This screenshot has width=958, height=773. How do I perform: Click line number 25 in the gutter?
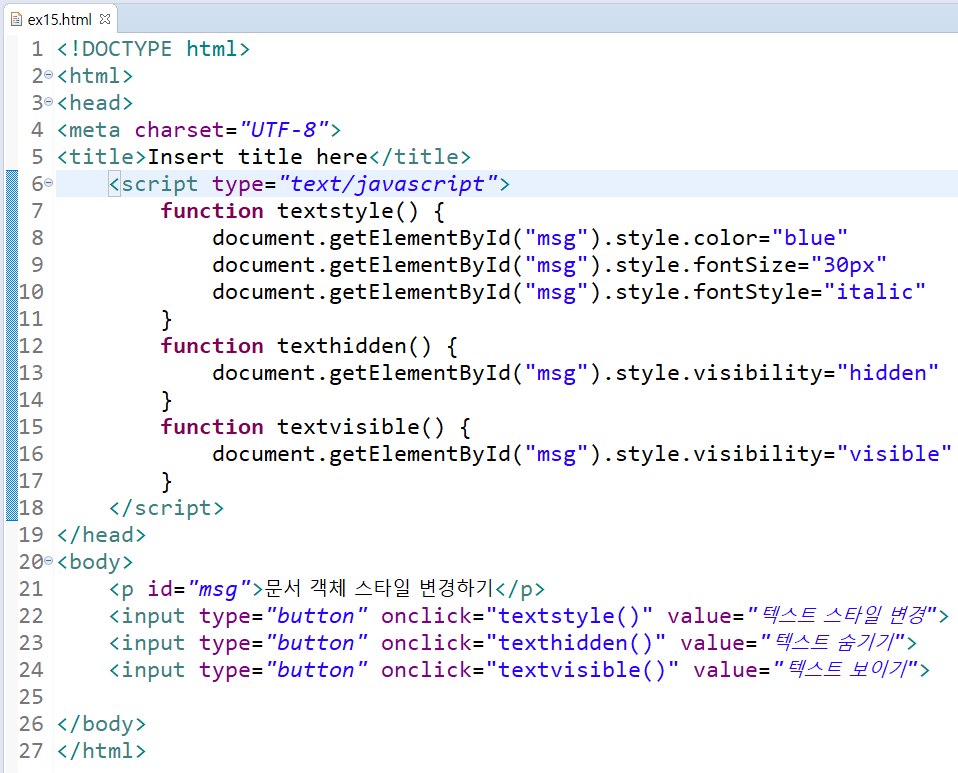pyautogui.click(x=31, y=697)
